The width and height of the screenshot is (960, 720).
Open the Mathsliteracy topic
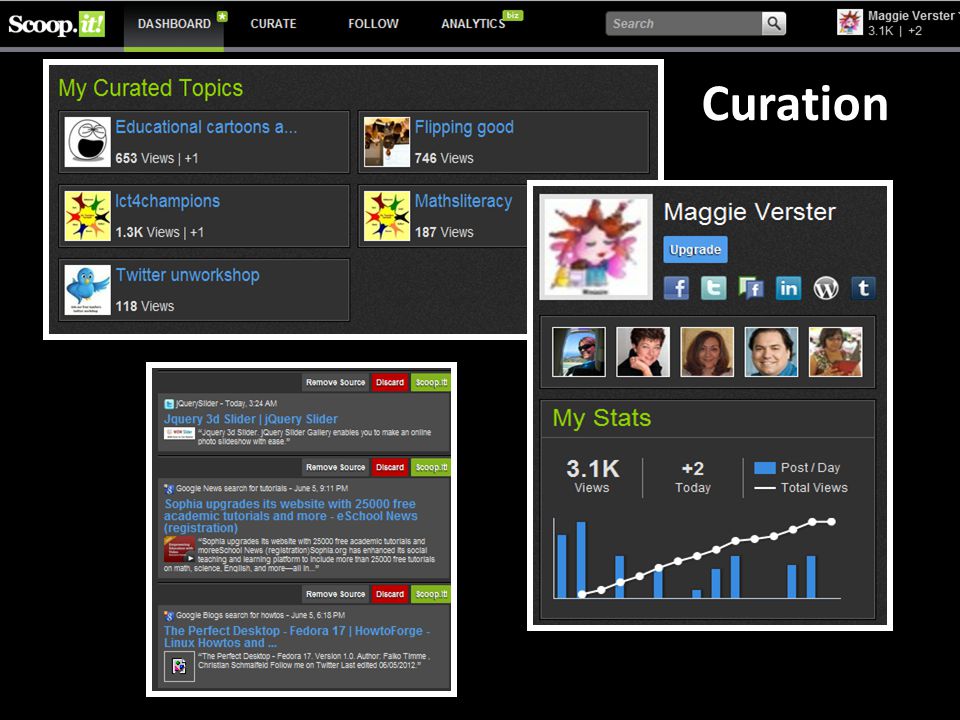[463, 201]
